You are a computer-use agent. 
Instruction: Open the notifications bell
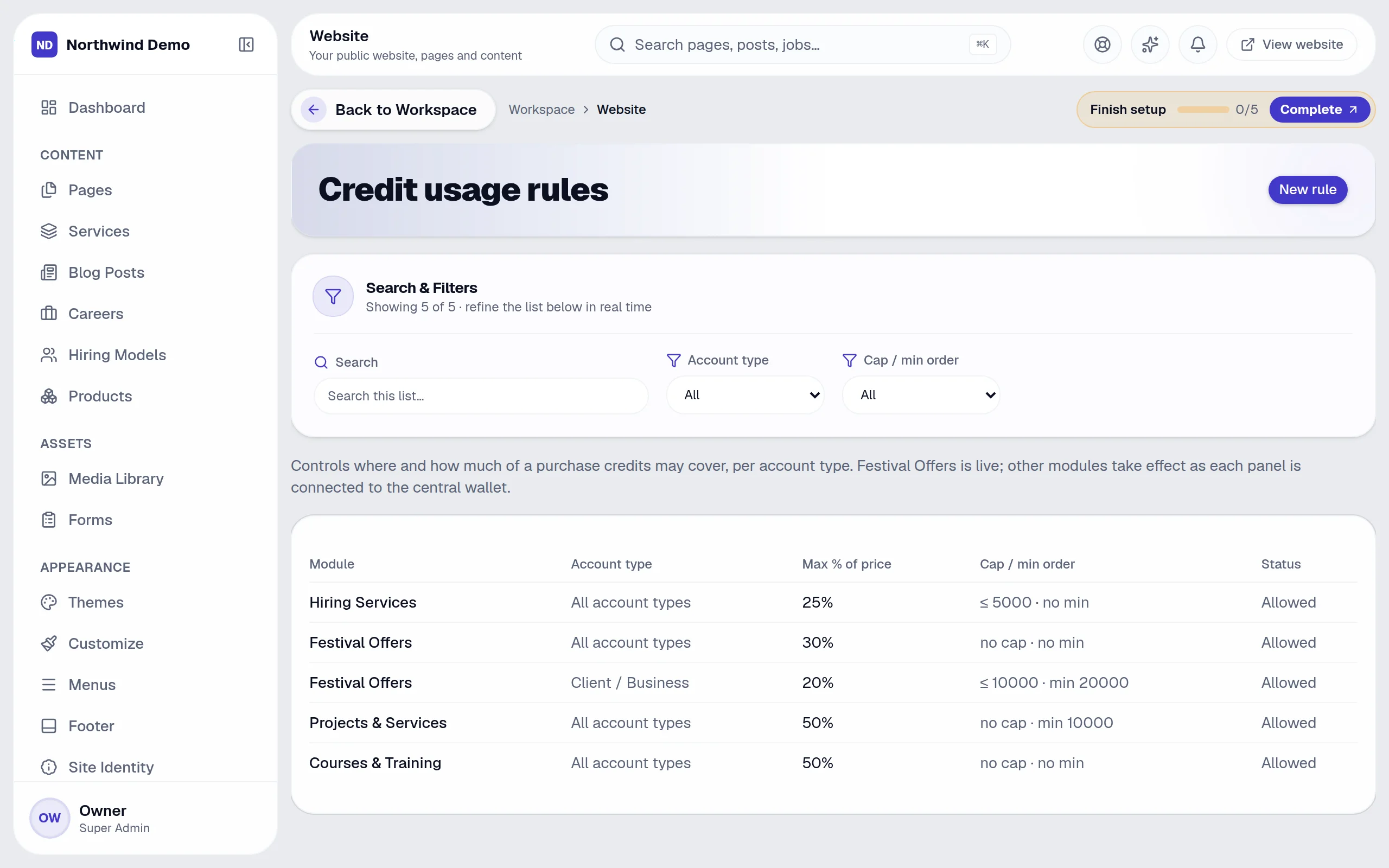click(1197, 45)
